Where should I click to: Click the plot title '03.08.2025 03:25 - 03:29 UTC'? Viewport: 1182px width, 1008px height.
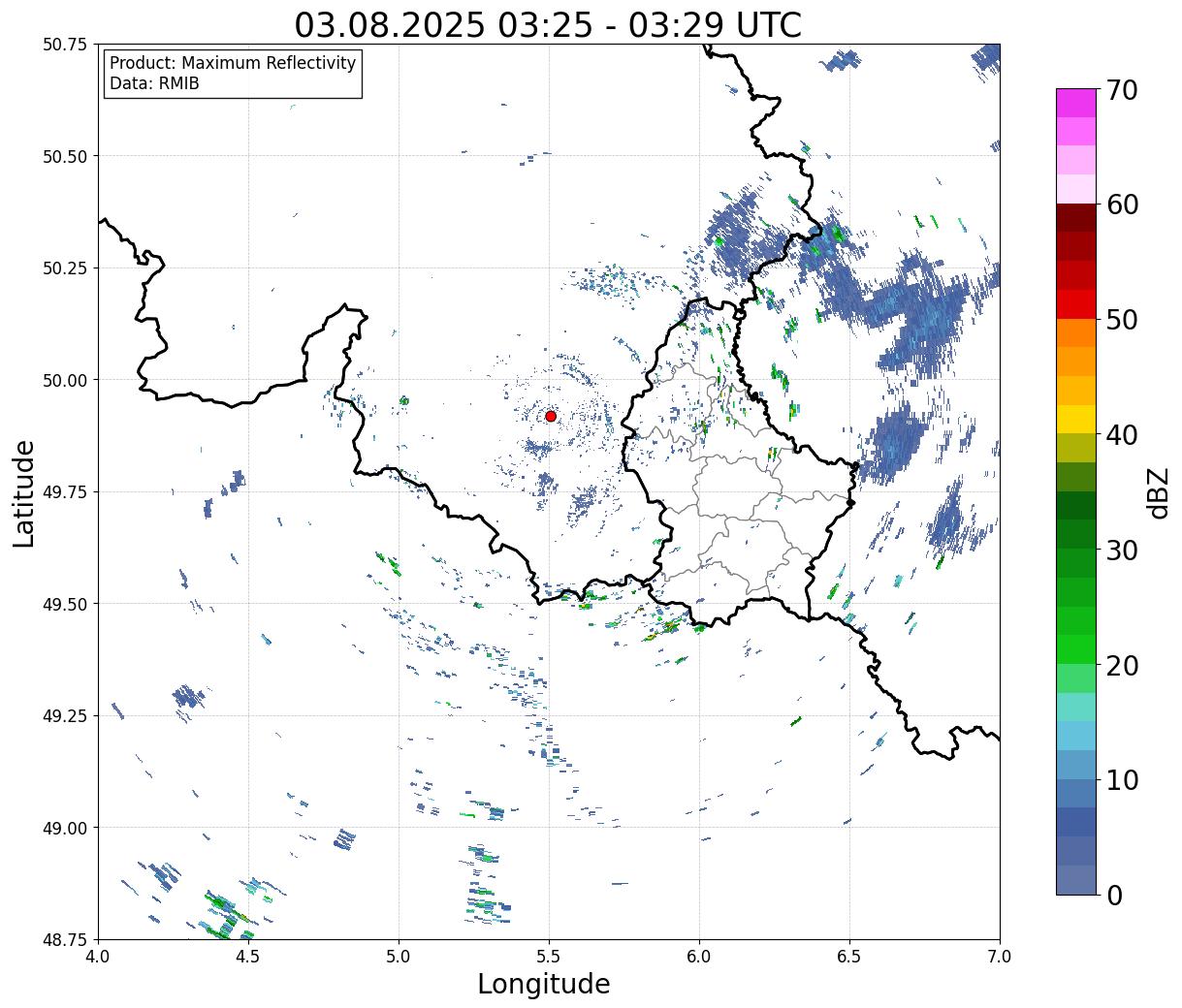[548, 24]
